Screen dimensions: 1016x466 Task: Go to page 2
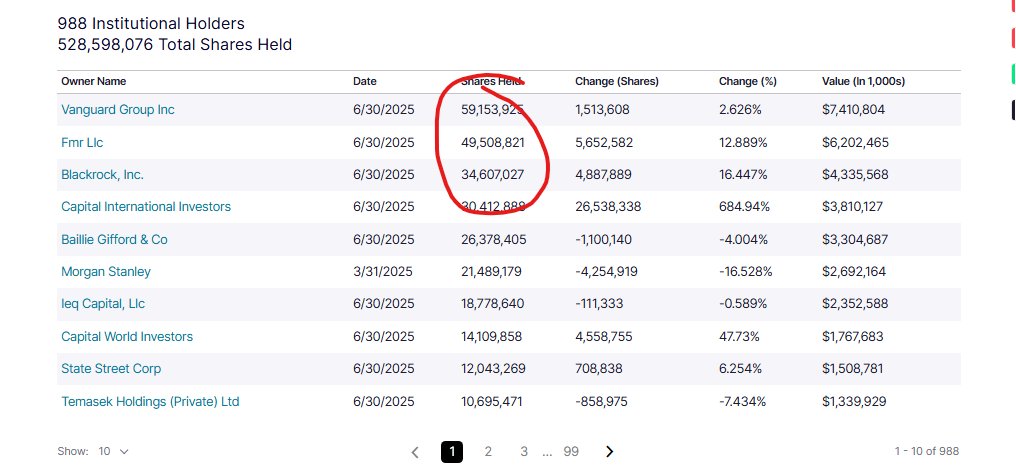click(x=488, y=452)
